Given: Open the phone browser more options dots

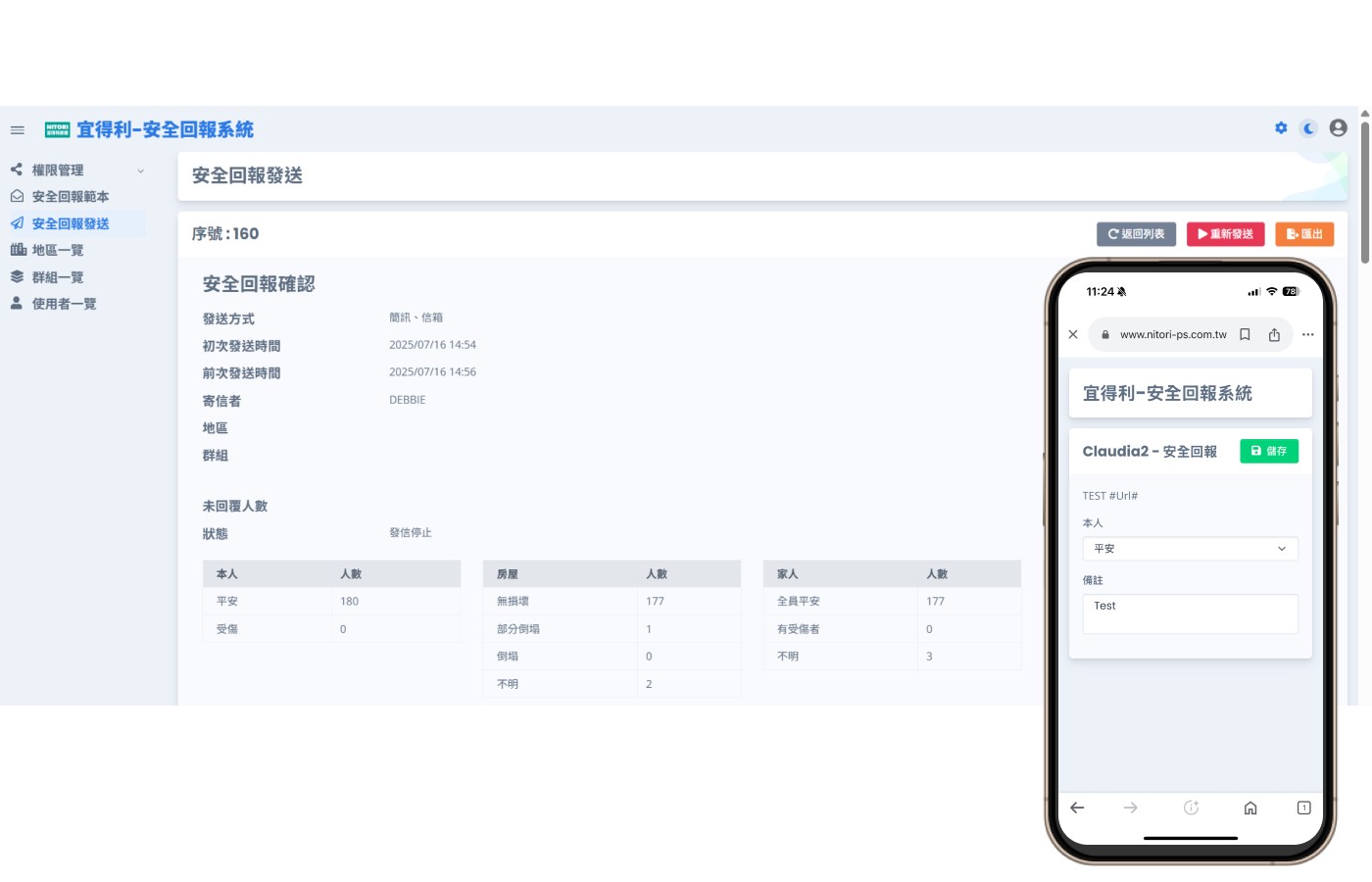Looking at the screenshot, I should coord(1308,334).
